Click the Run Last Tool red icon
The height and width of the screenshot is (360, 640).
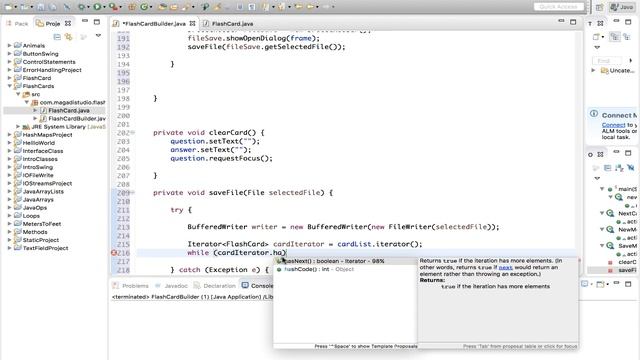[113, 7]
